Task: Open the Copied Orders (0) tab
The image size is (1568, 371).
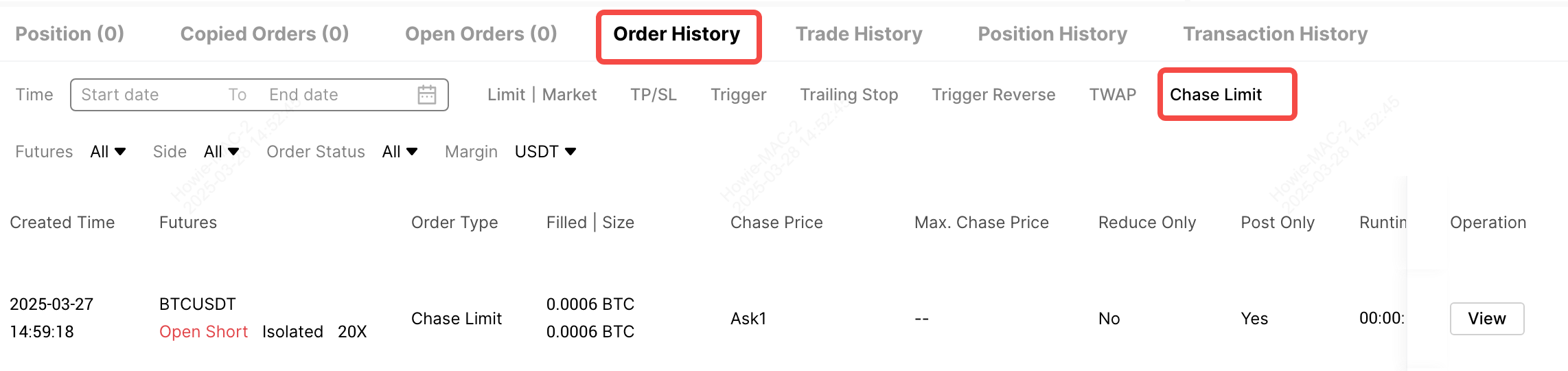Action: click(x=264, y=34)
